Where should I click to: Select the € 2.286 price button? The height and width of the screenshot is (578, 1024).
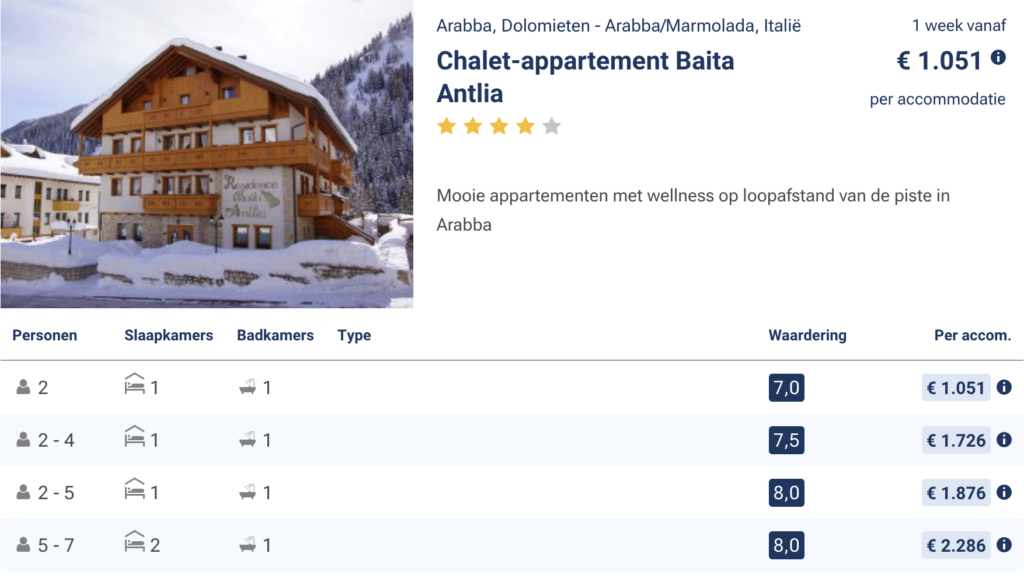click(x=956, y=546)
